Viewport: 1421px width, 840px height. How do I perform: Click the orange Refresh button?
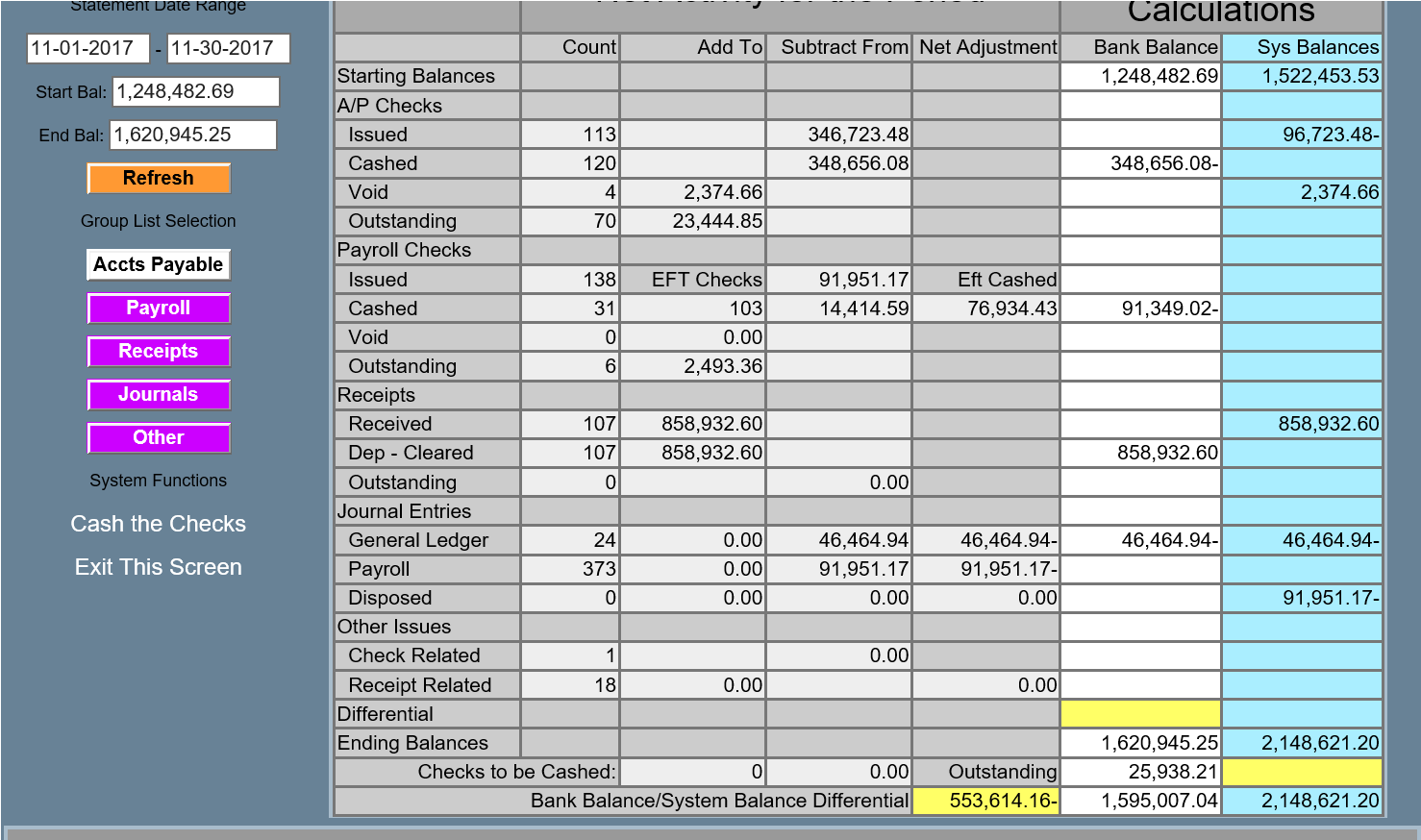(x=159, y=179)
